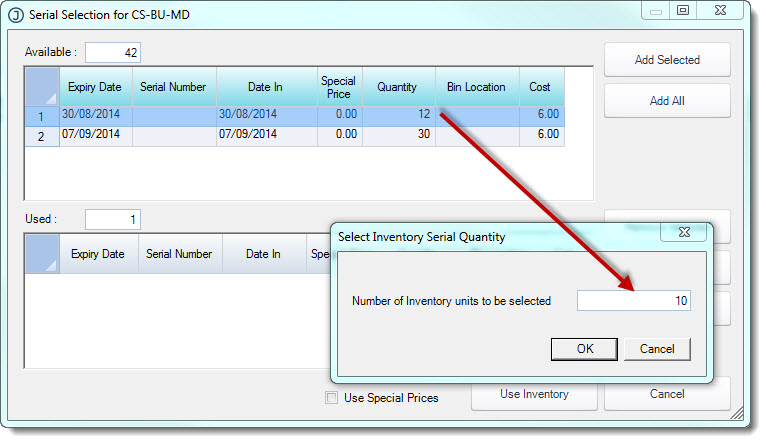This screenshot has height=443, width=766.
Task: Sort Available grid by Quantity header
Action: point(399,87)
